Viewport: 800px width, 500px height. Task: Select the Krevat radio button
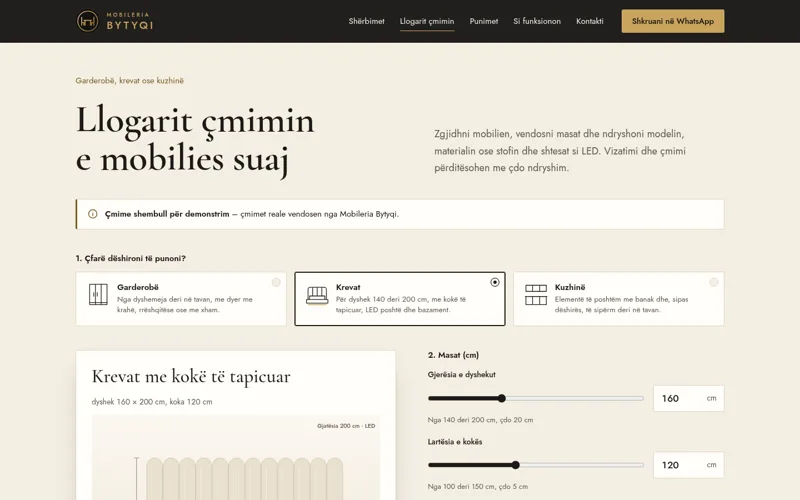click(495, 282)
